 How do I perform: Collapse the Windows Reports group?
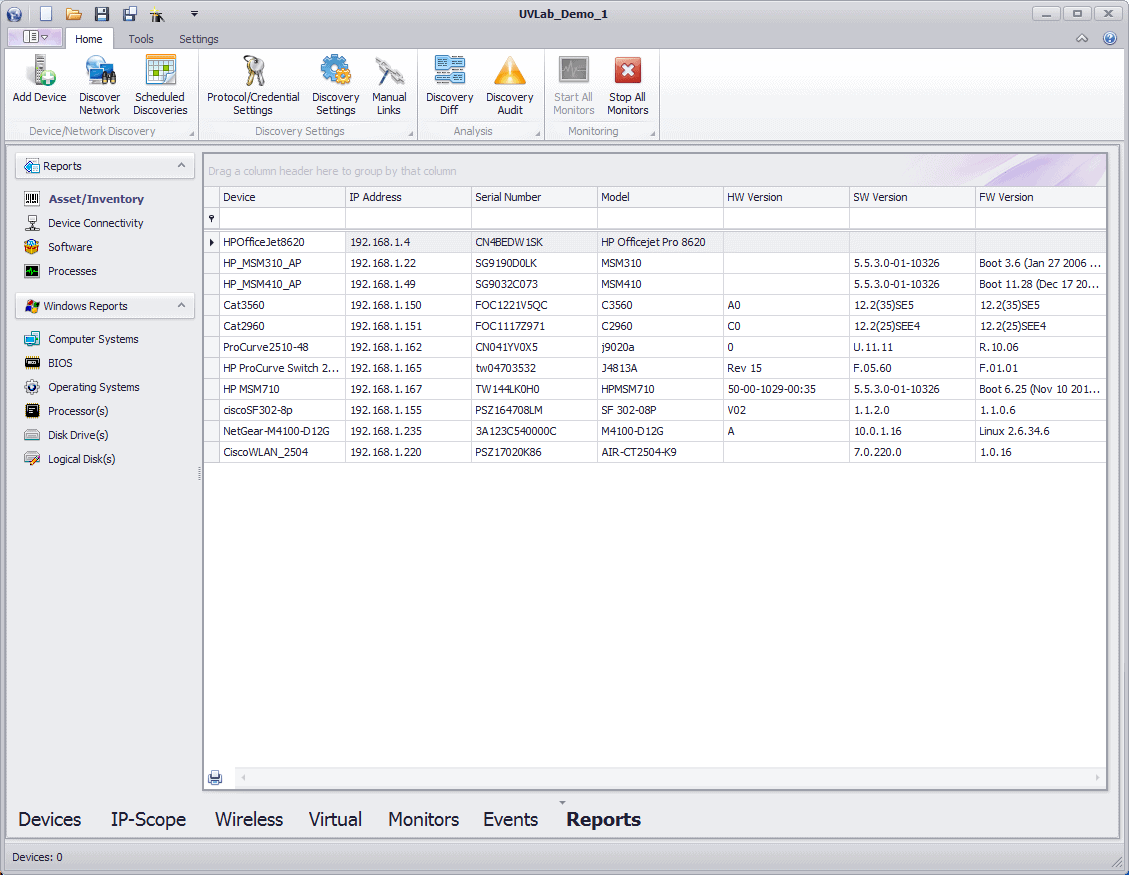coord(181,306)
